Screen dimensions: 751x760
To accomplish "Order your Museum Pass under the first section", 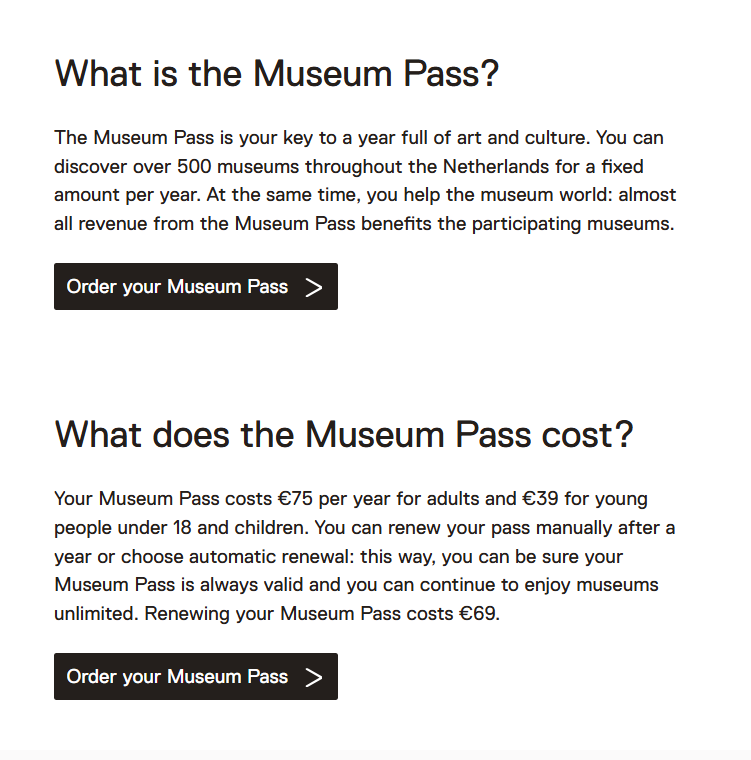I will [196, 286].
